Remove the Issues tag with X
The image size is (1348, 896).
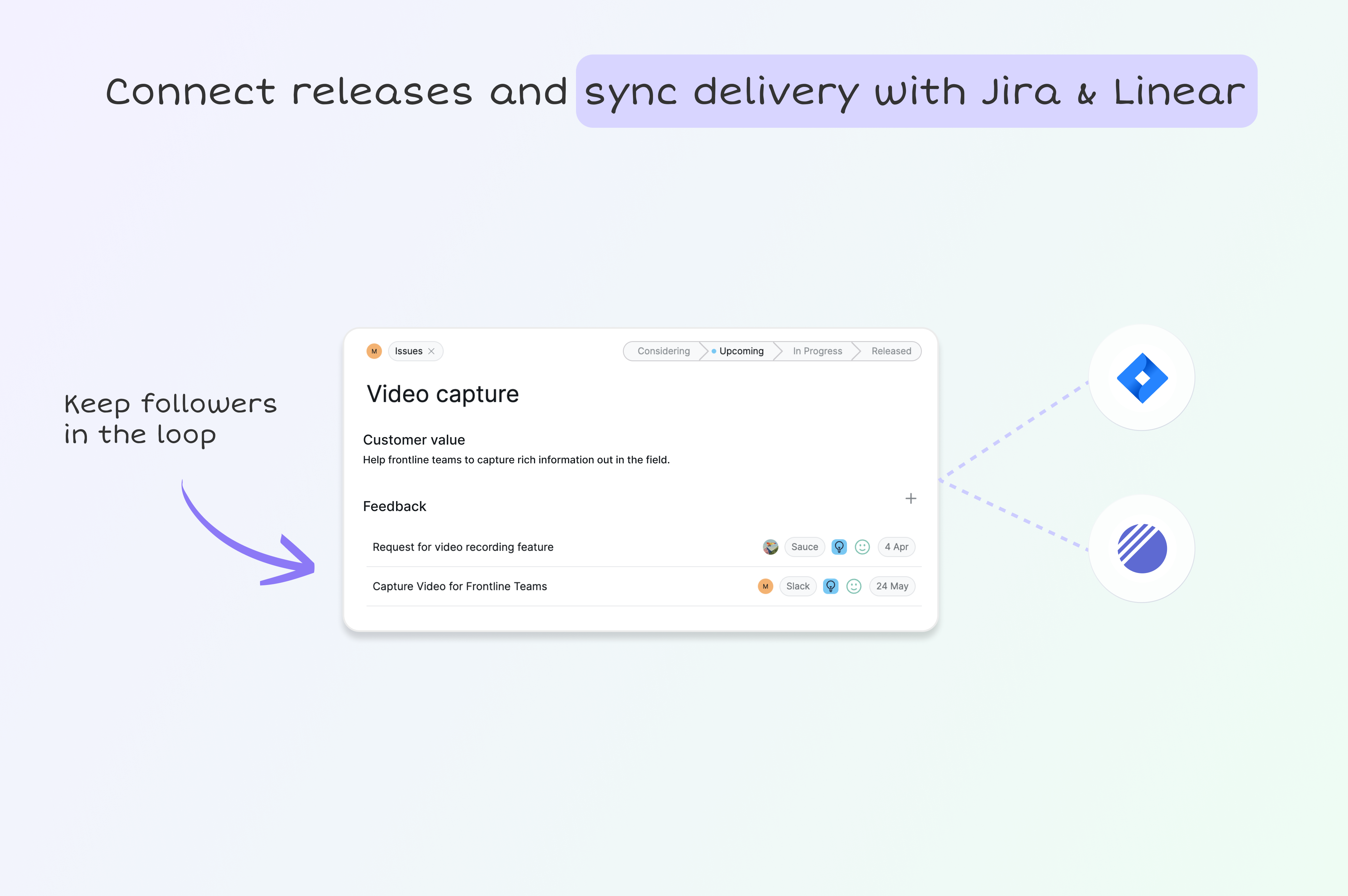[431, 351]
